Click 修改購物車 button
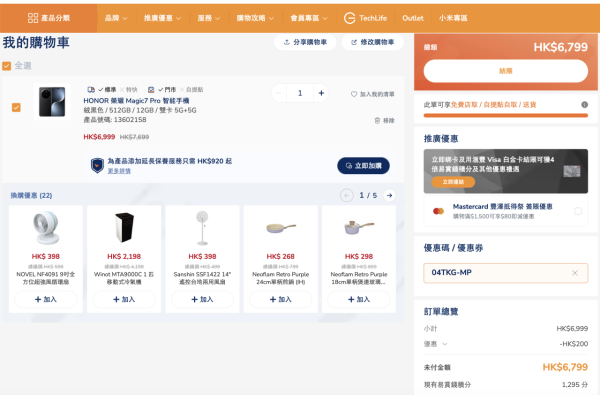 (x=372, y=42)
